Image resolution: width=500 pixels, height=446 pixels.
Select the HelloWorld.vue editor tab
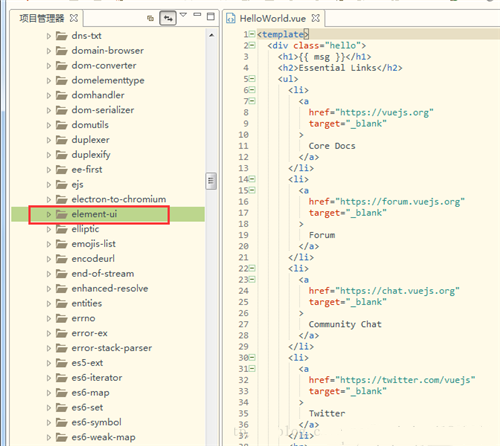coord(272,19)
